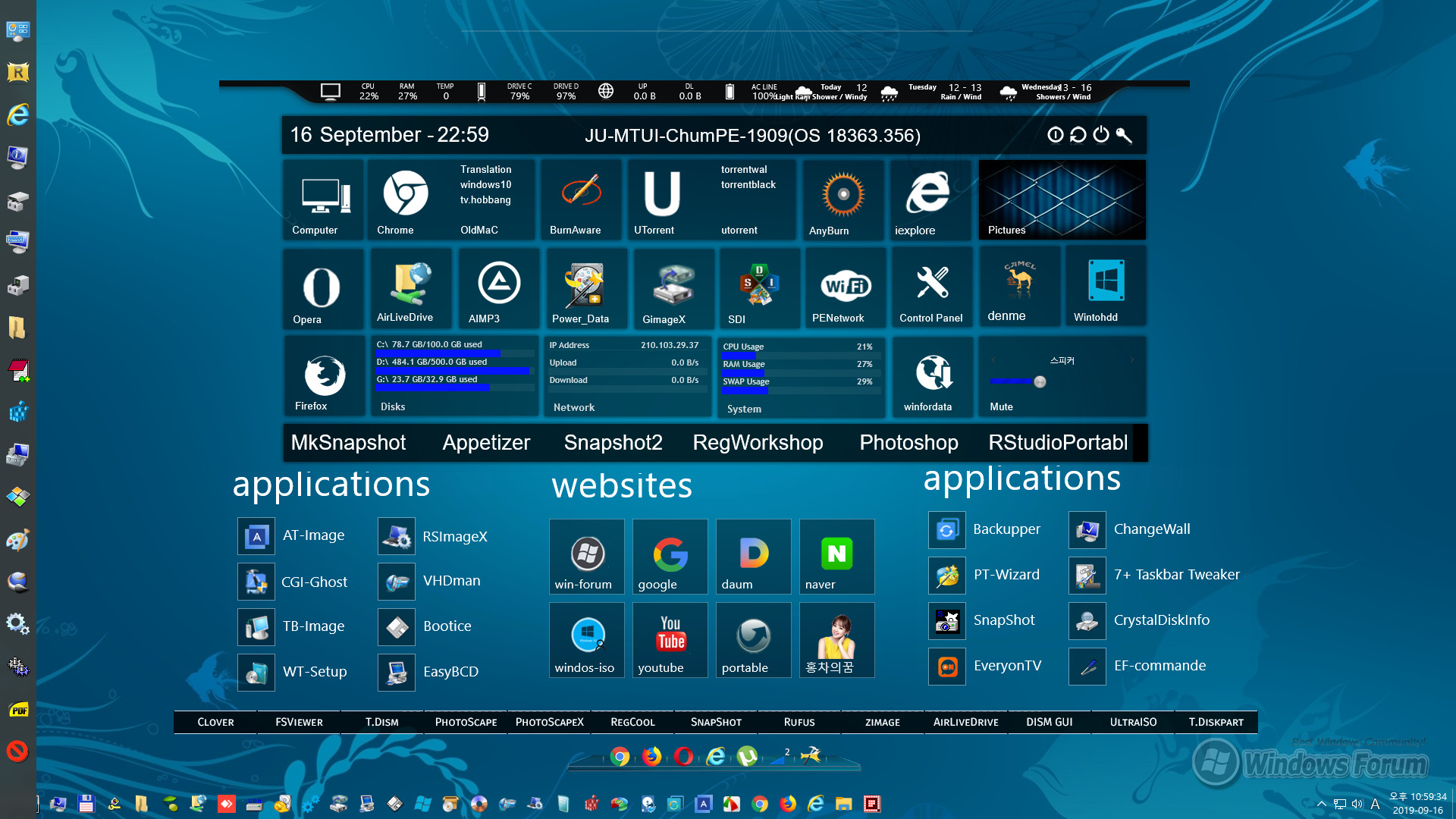This screenshot has width=1456, height=819.
Task: Open the Computer tile
Action: click(x=324, y=199)
